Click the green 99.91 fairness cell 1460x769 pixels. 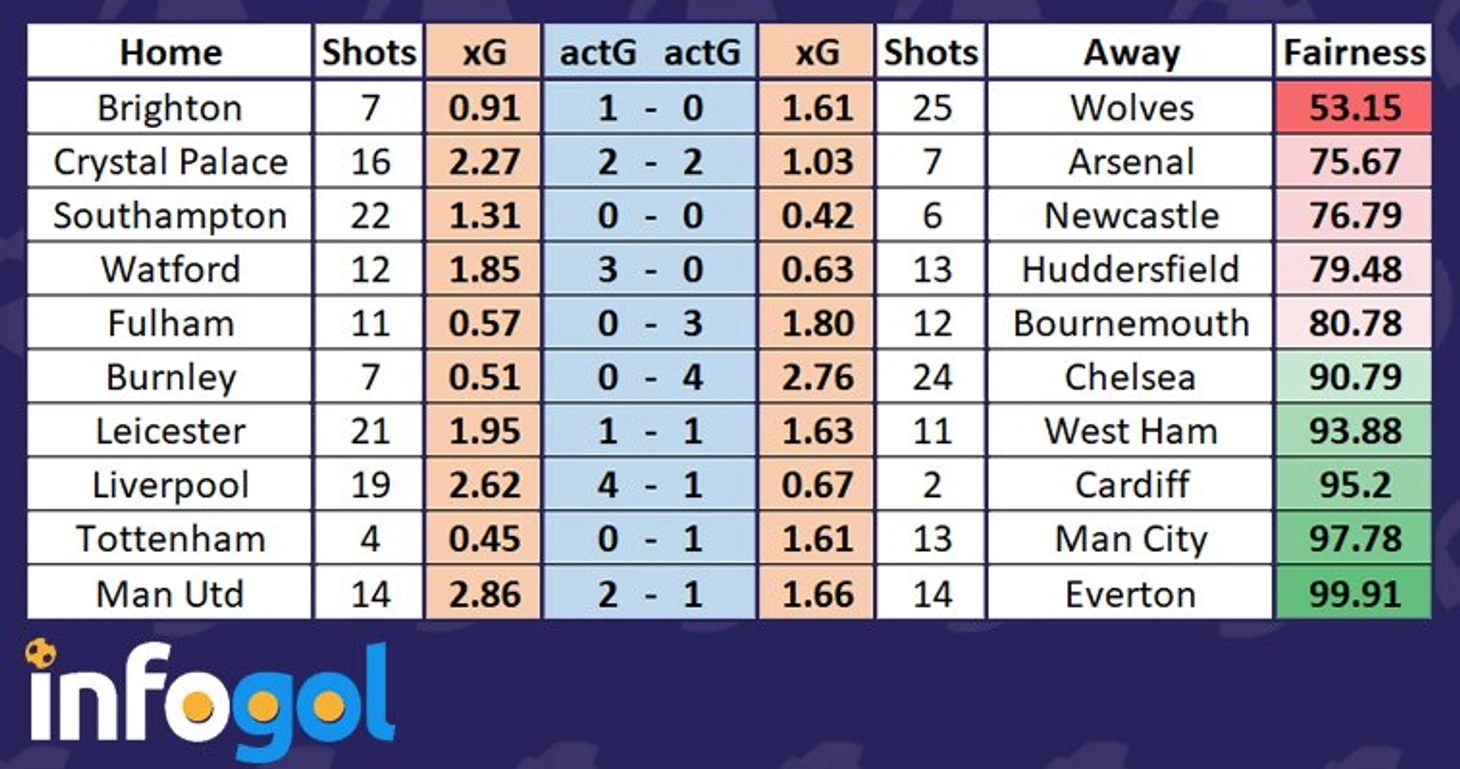1354,594
